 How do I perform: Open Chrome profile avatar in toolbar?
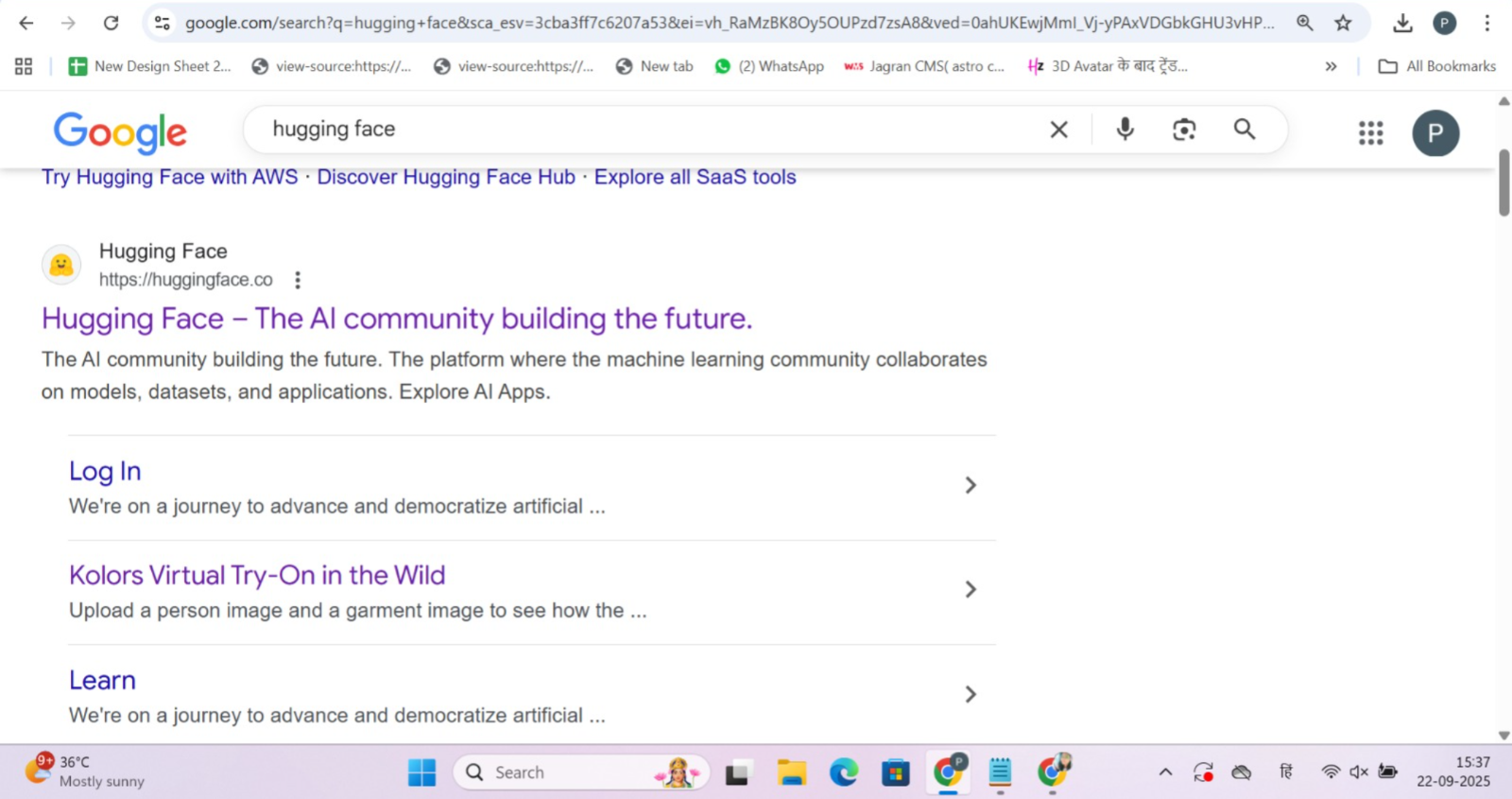[x=1444, y=23]
